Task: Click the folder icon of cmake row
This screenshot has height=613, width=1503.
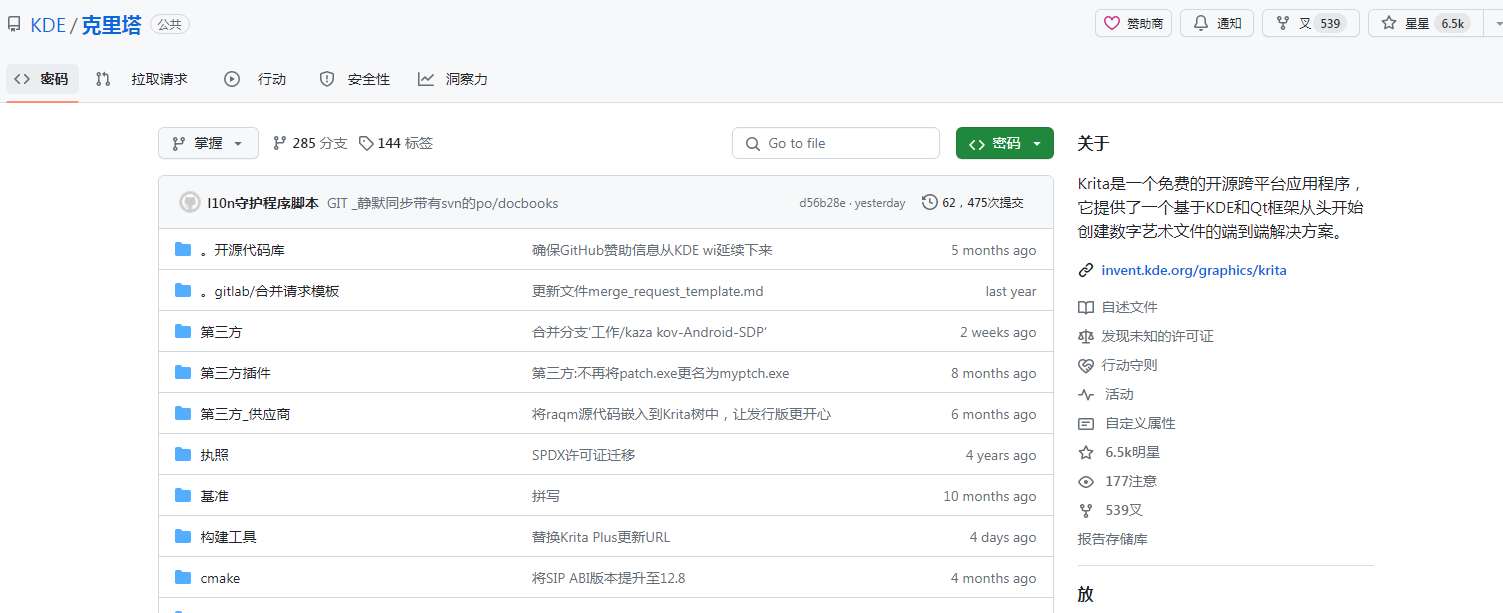Action: coord(183,577)
